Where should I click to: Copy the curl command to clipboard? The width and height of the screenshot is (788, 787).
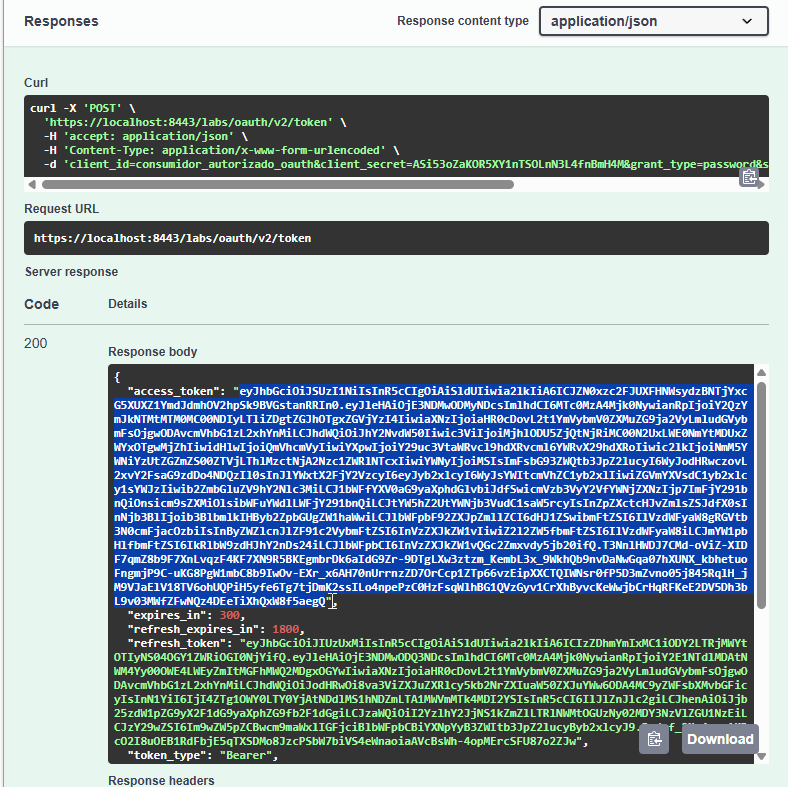pyautogui.click(x=748, y=176)
